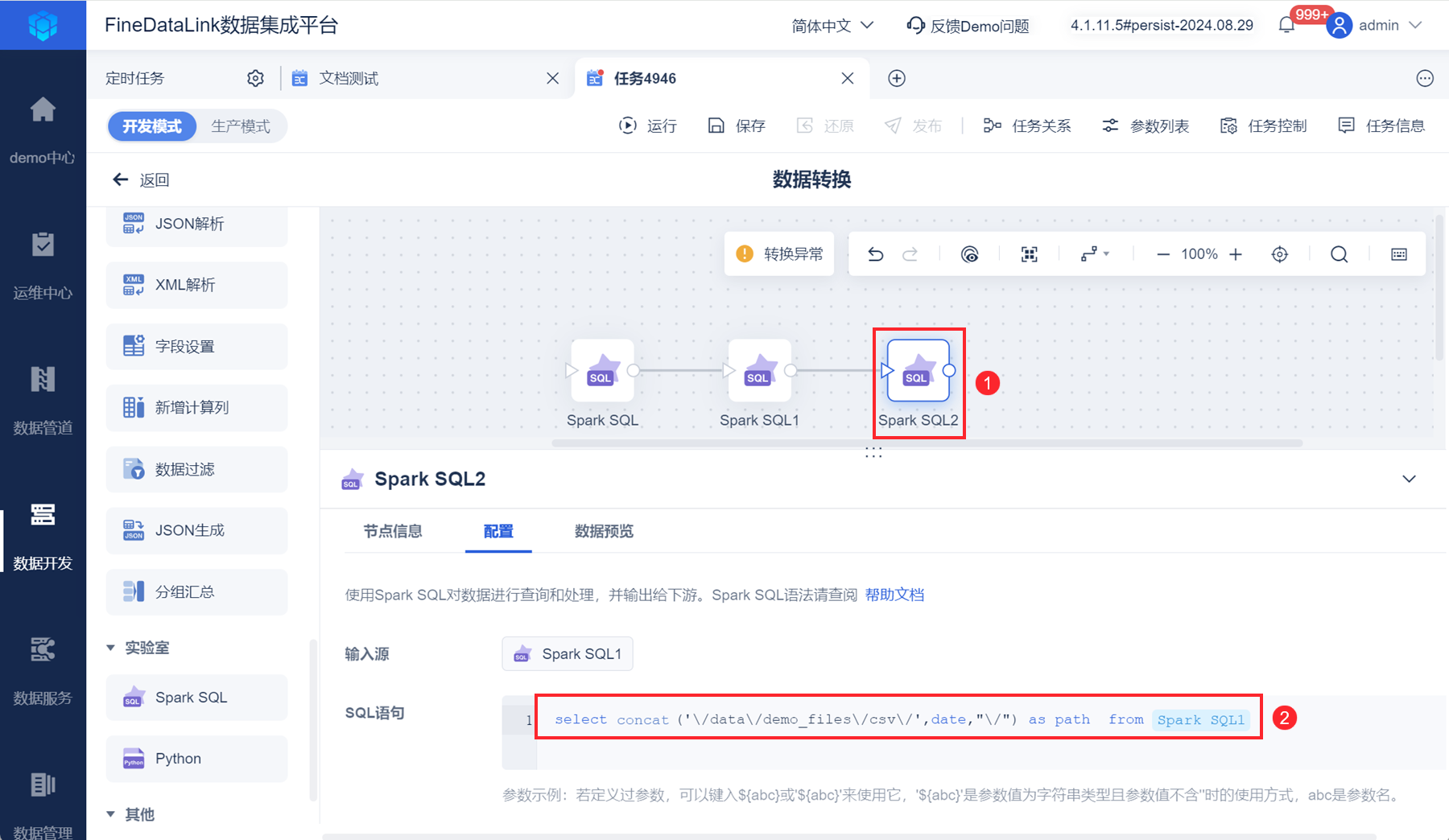Open 运维中心 in the left sidebar
The height and width of the screenshot is (840, 1449).
tap(43, 265)
